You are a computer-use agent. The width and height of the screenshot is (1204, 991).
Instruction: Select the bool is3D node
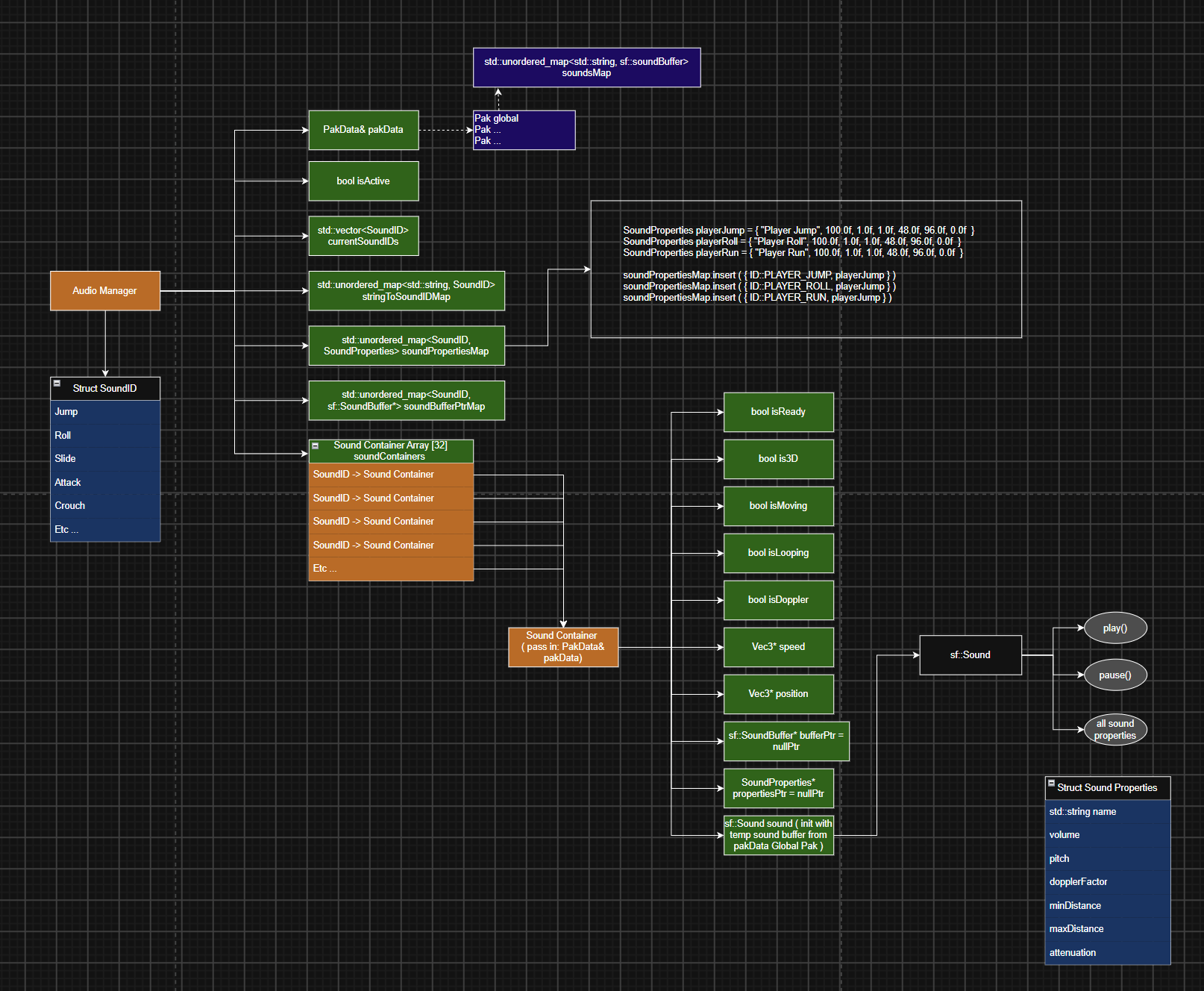[x=779, y=459]
